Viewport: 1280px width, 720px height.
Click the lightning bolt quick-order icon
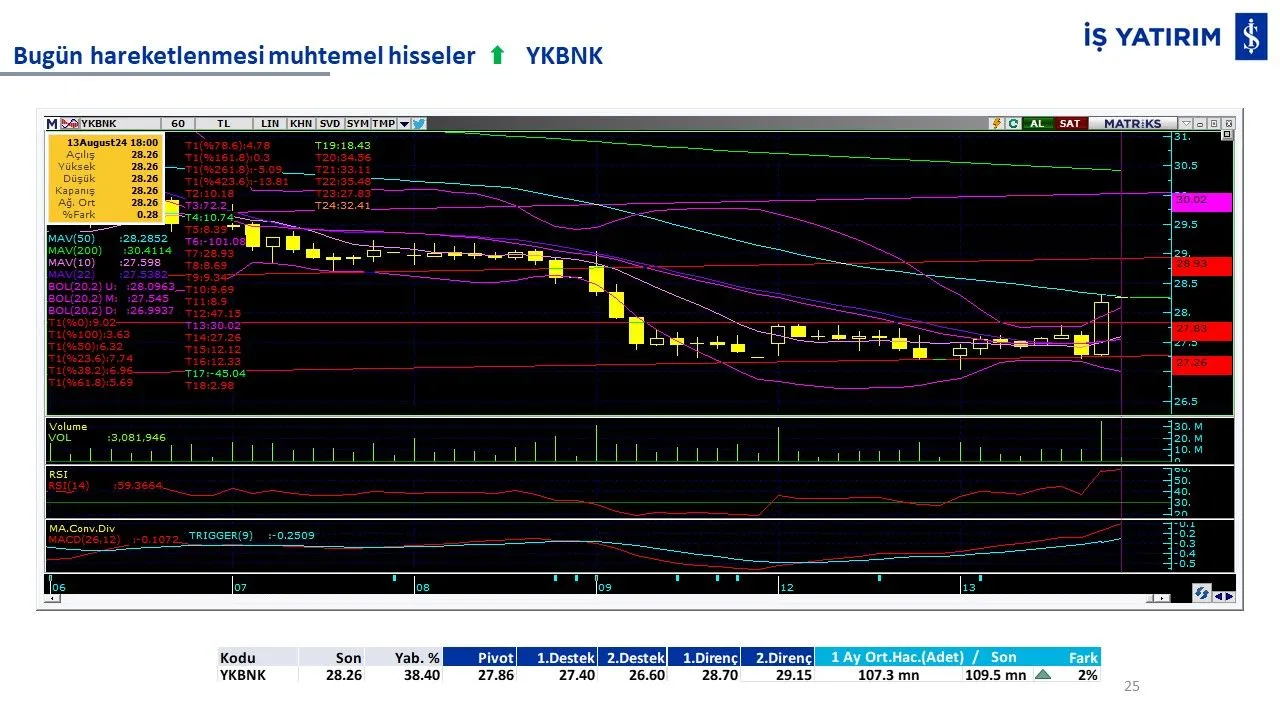click(996, 124)
